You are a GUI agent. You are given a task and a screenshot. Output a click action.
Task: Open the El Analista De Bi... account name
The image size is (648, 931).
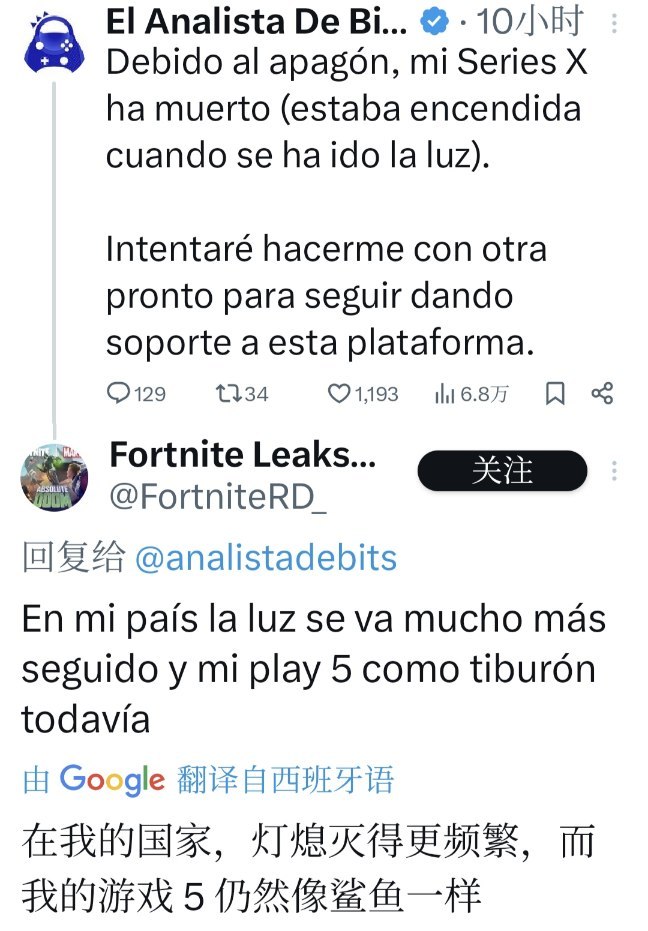point(256,20)
